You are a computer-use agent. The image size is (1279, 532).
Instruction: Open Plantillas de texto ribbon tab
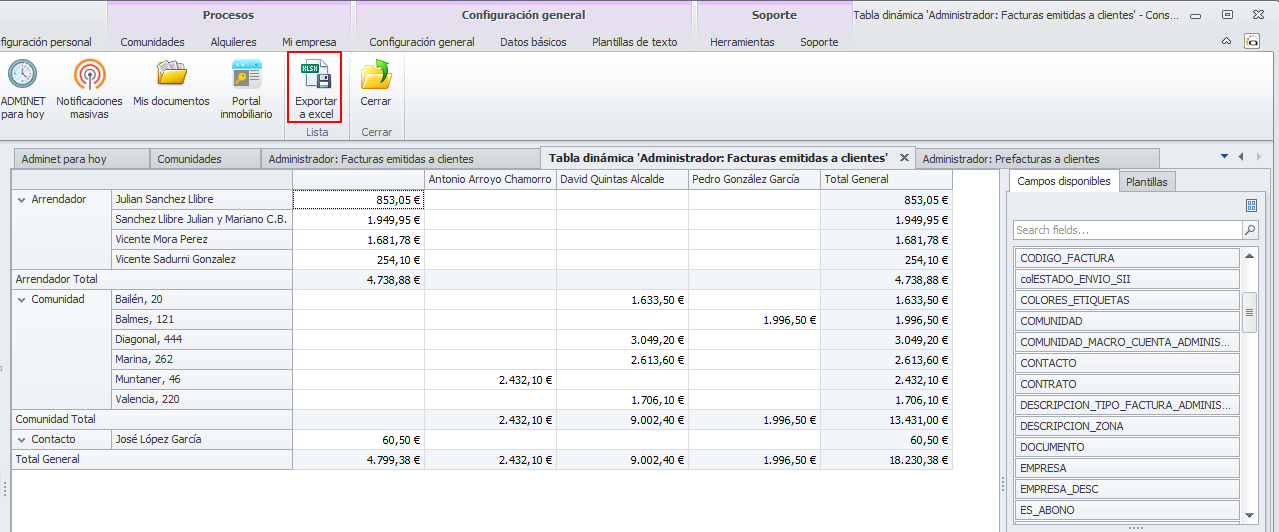point(634,42)
